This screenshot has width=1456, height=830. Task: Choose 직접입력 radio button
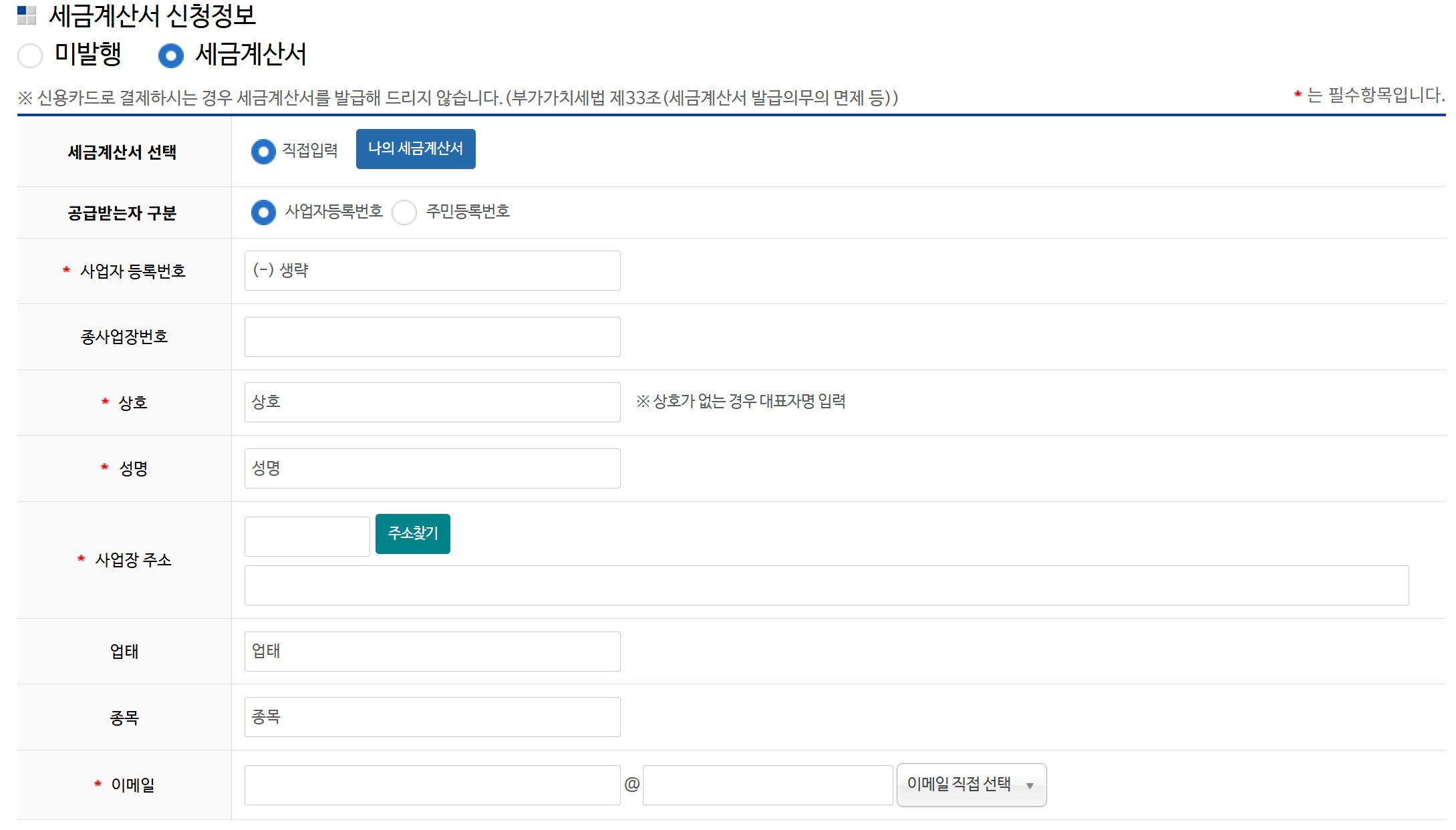263,152
